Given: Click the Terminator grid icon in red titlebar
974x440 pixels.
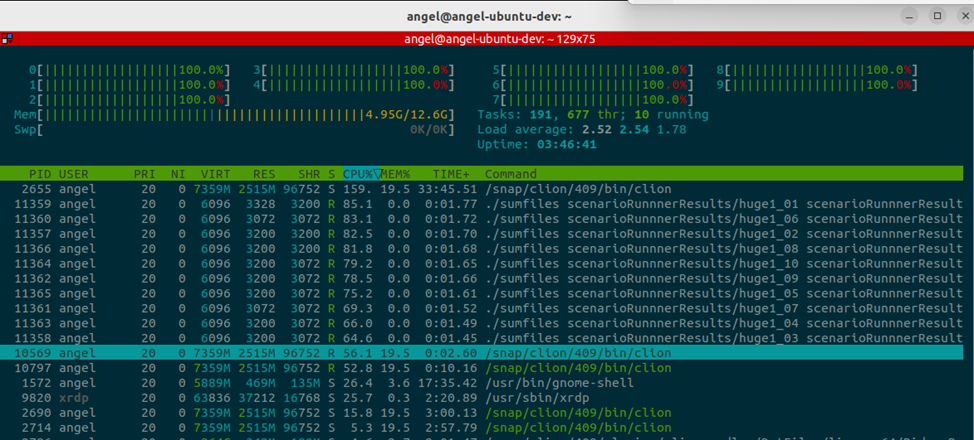Looking at the screenshot, I should [7, 38].
